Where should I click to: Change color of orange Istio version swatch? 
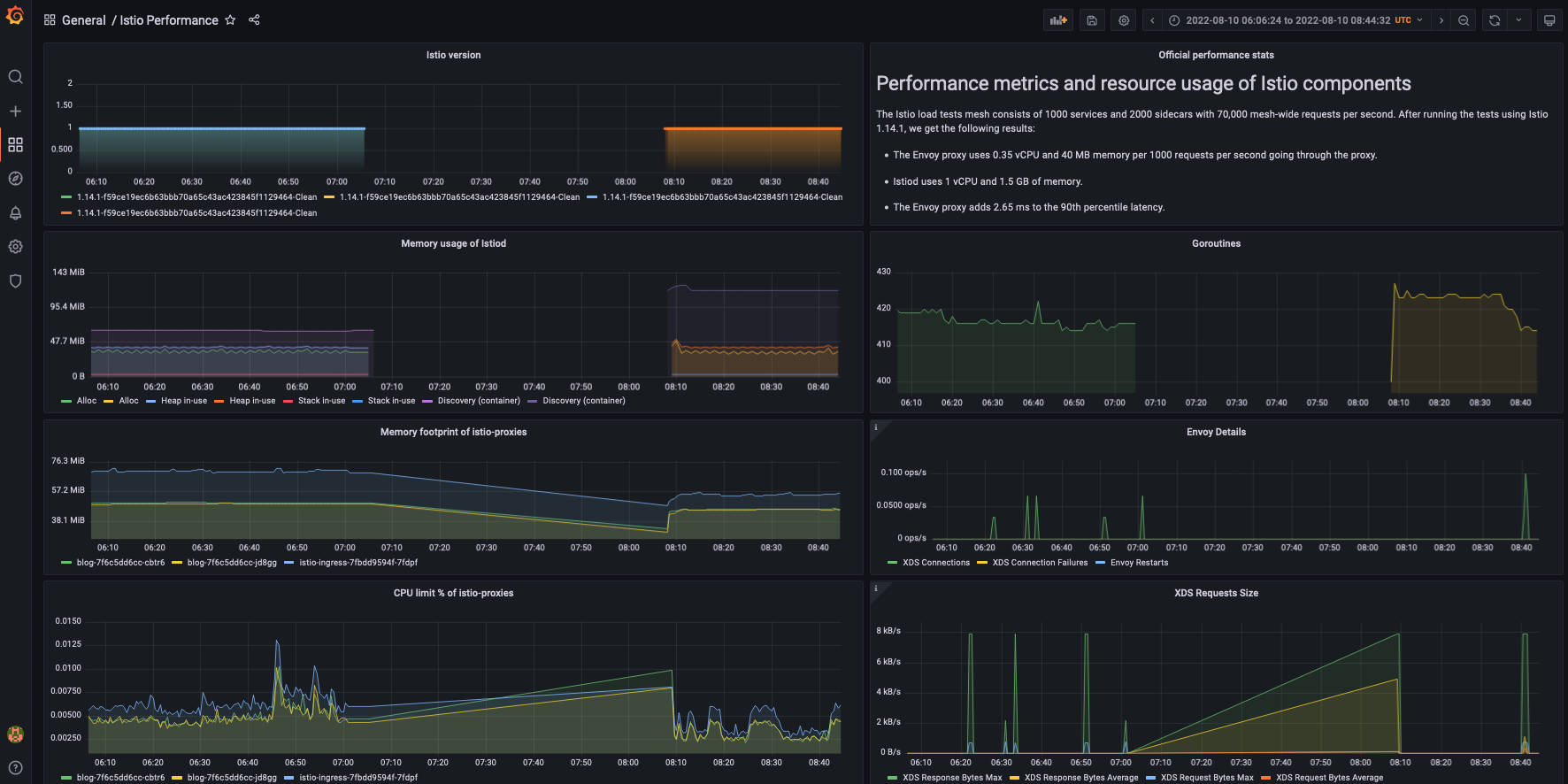(66, 213)
